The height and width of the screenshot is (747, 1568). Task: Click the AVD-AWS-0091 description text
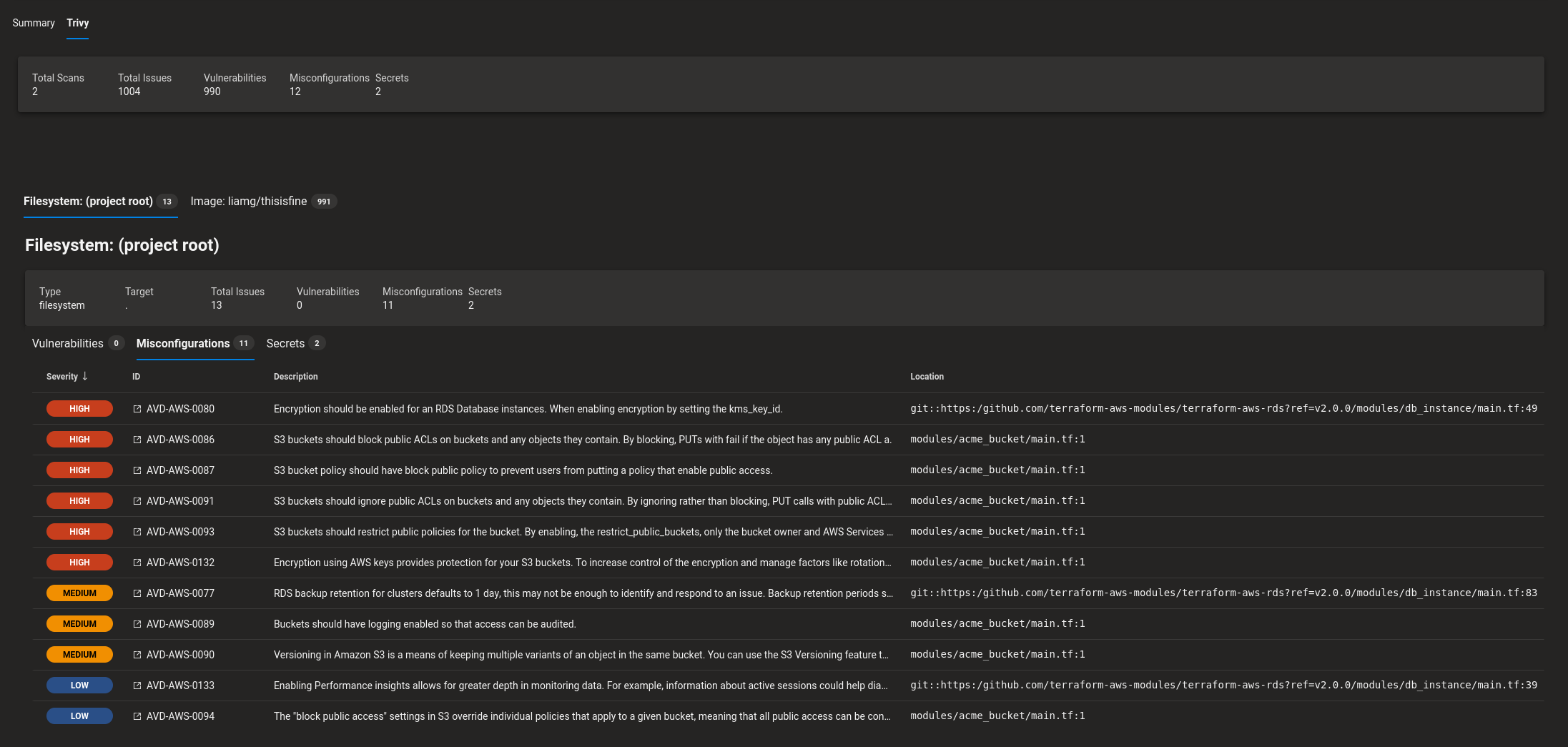click(583, 501)
